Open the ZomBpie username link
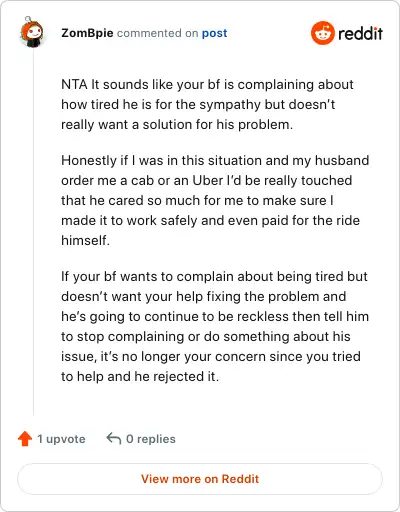 click(x=87, y=33)
